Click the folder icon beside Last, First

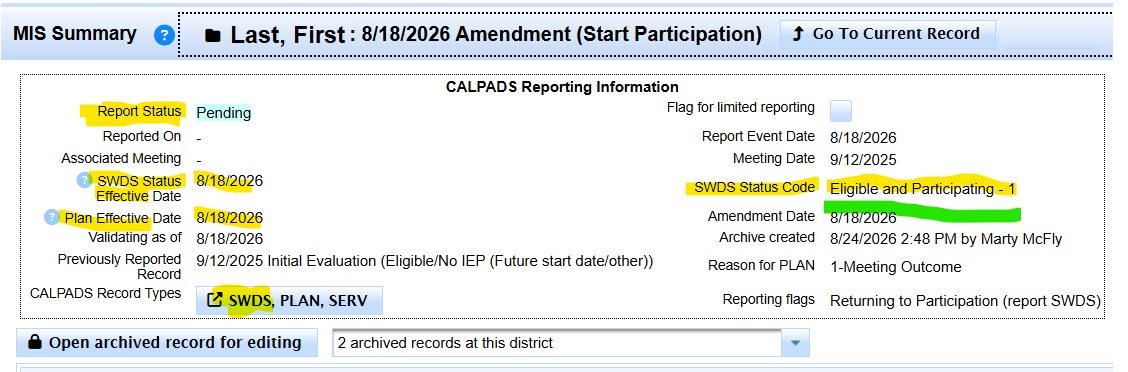click(x=212, y=35)
